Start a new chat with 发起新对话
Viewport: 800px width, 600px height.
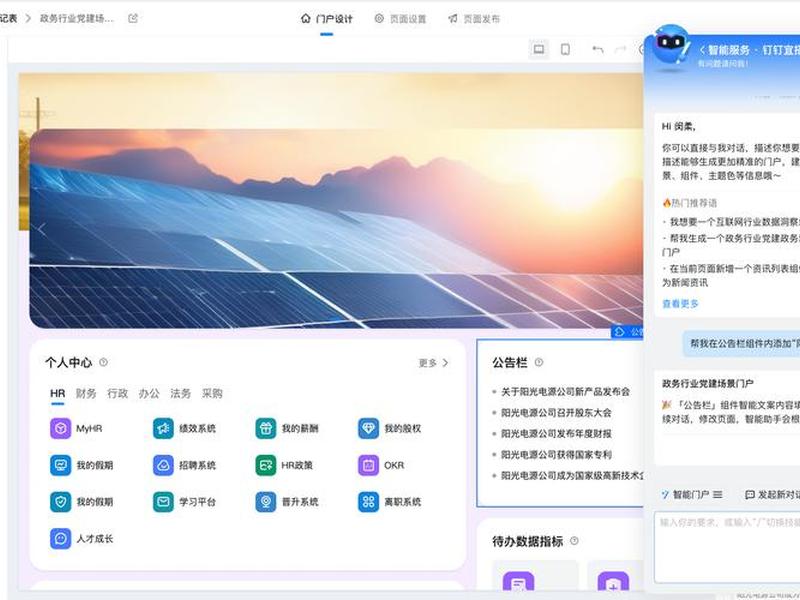point(772,494)
